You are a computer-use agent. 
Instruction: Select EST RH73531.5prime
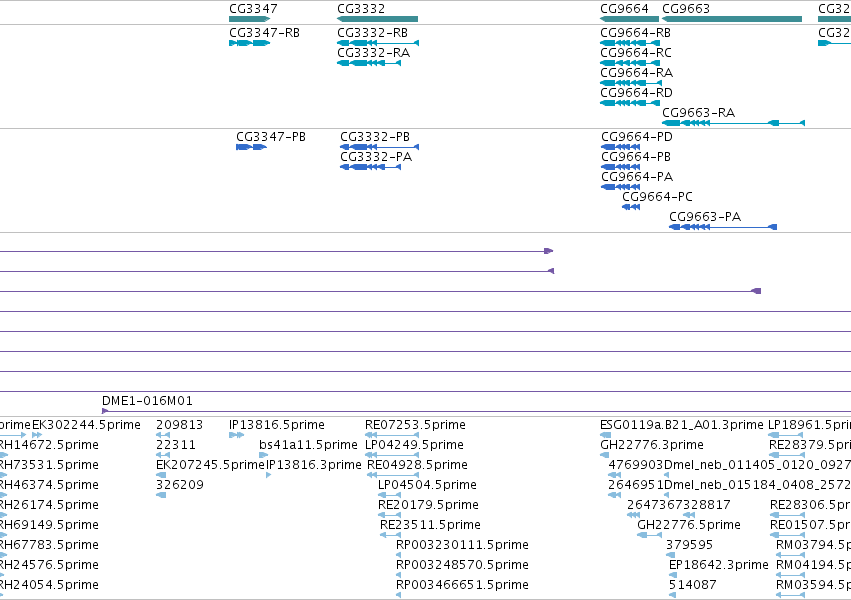[x=49, y=465]
